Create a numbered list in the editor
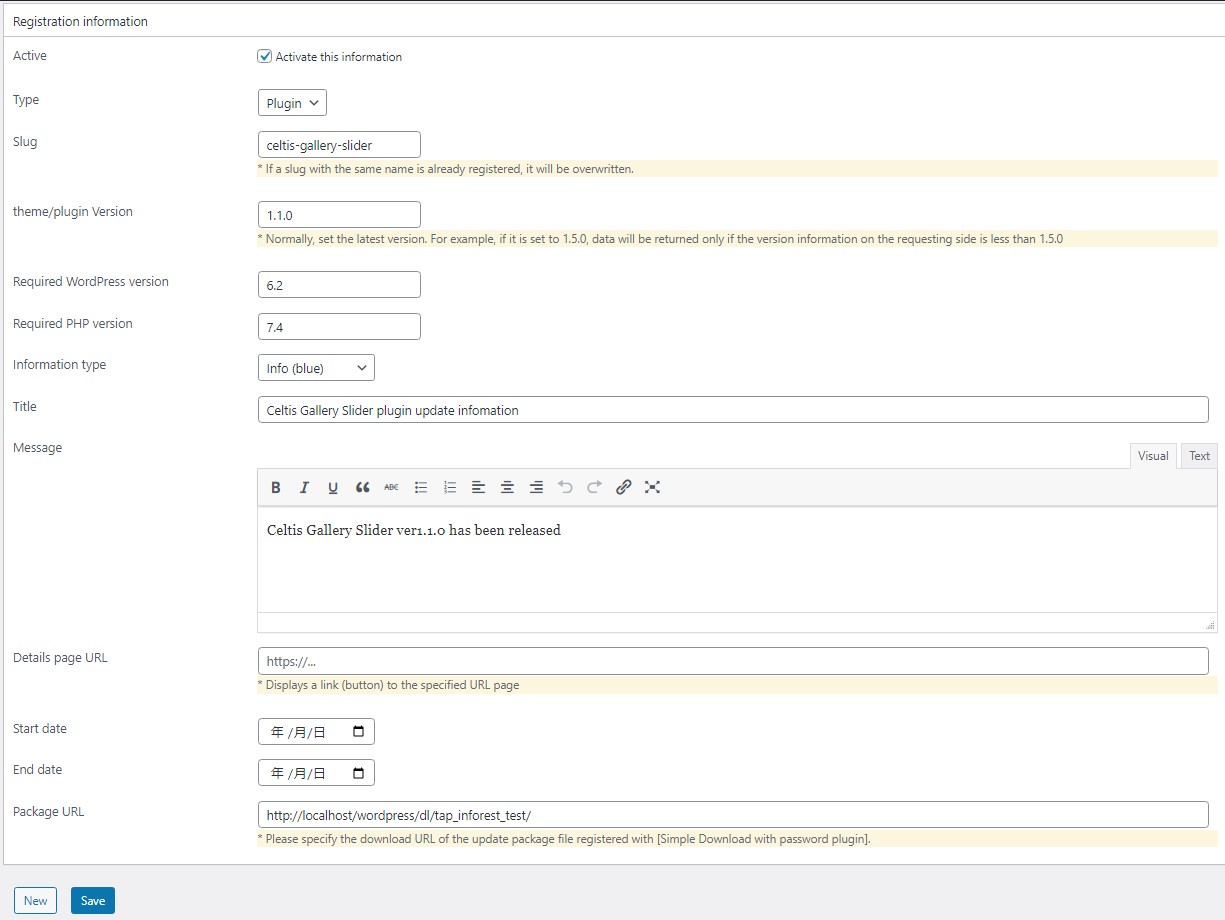 449,487
